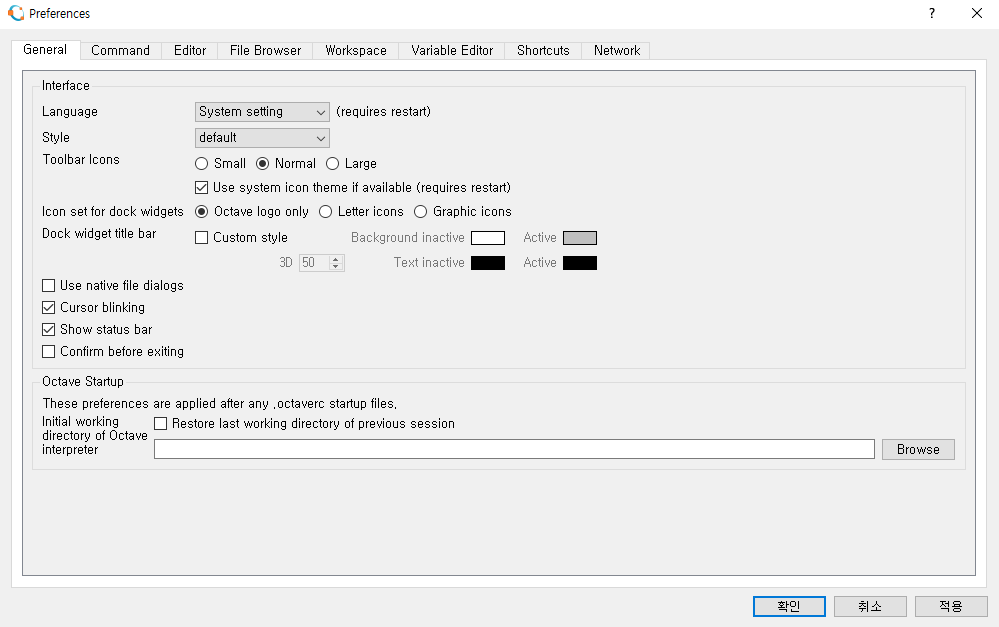The image size is (999, 627).
Task: Close the Preferences window
Action: coord(977,13)
